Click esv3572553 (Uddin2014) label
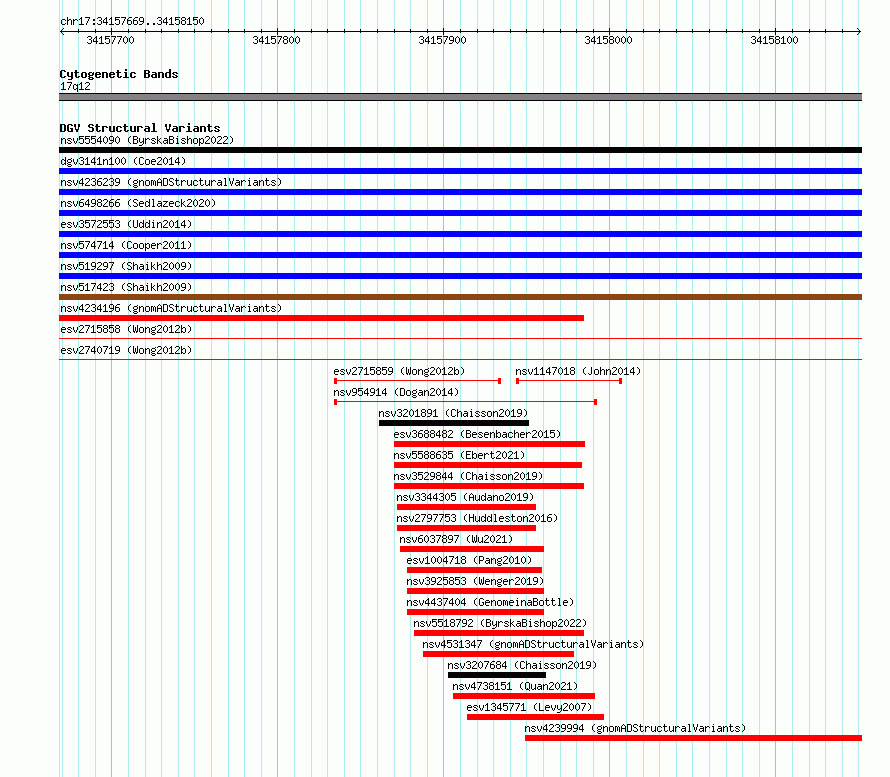The height and width of the screenshot is (777, 890). coord(126,224)
